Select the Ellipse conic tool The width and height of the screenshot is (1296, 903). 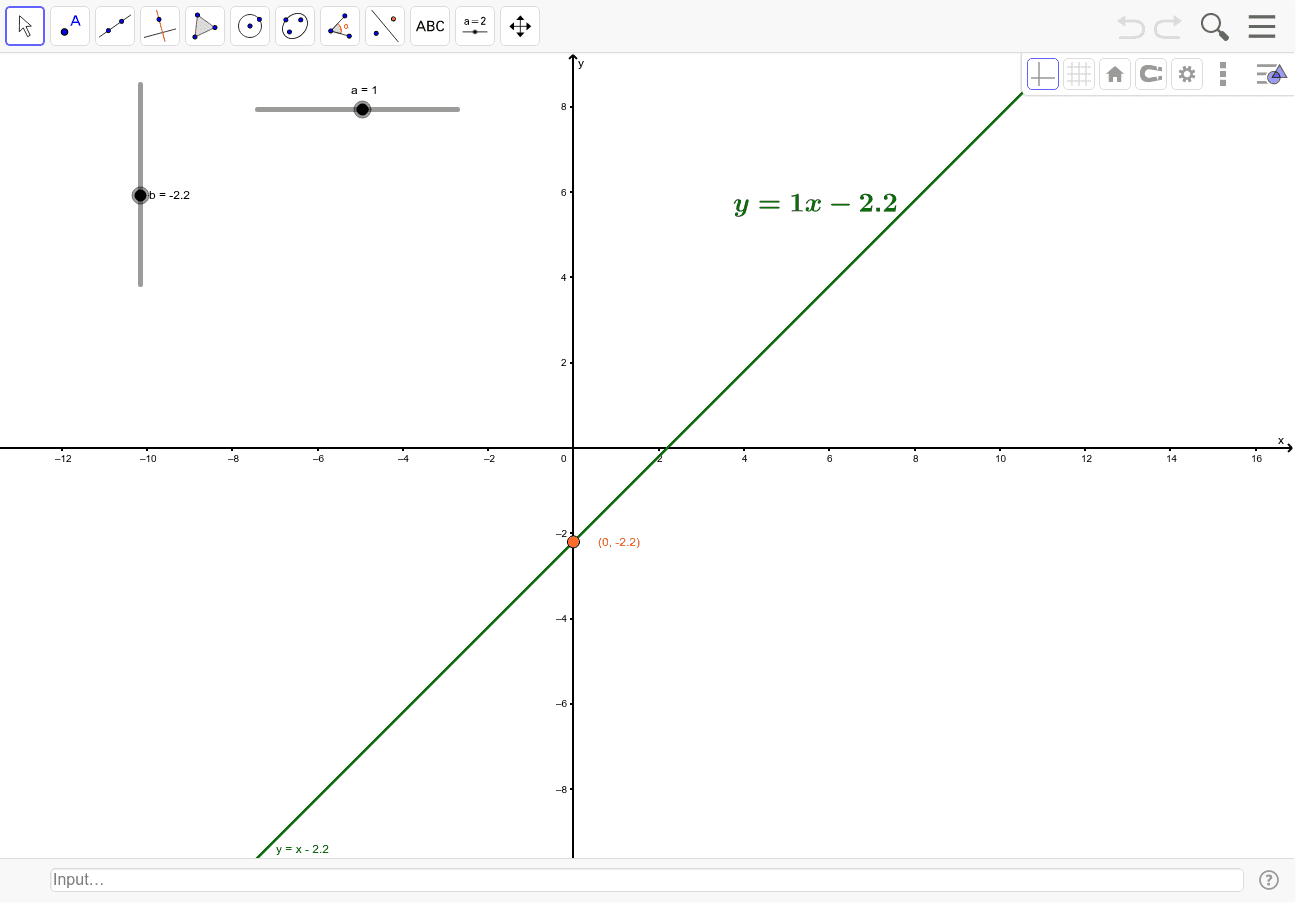pos(295,26)
